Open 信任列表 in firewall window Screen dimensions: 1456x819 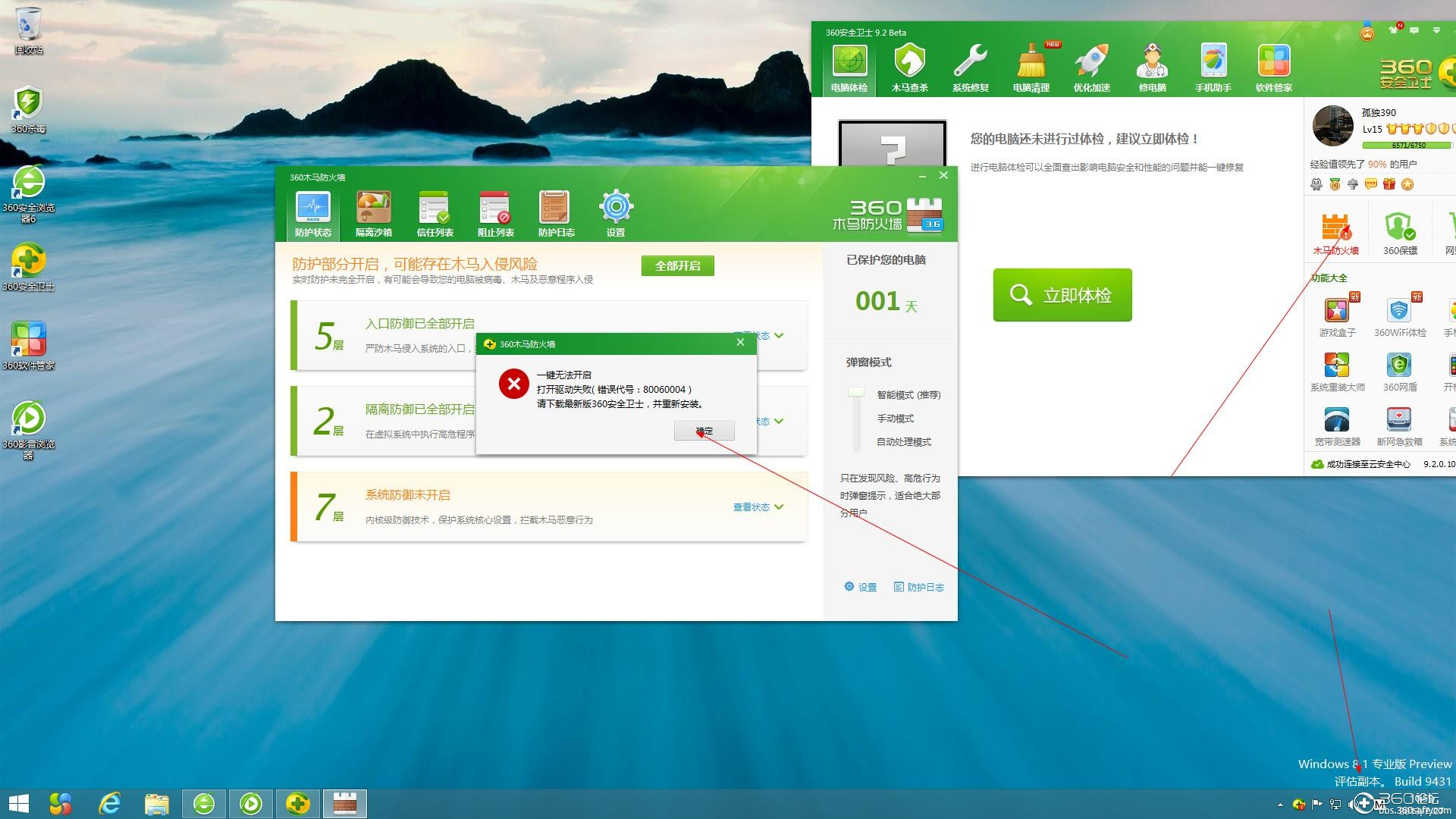click(435, 214)
